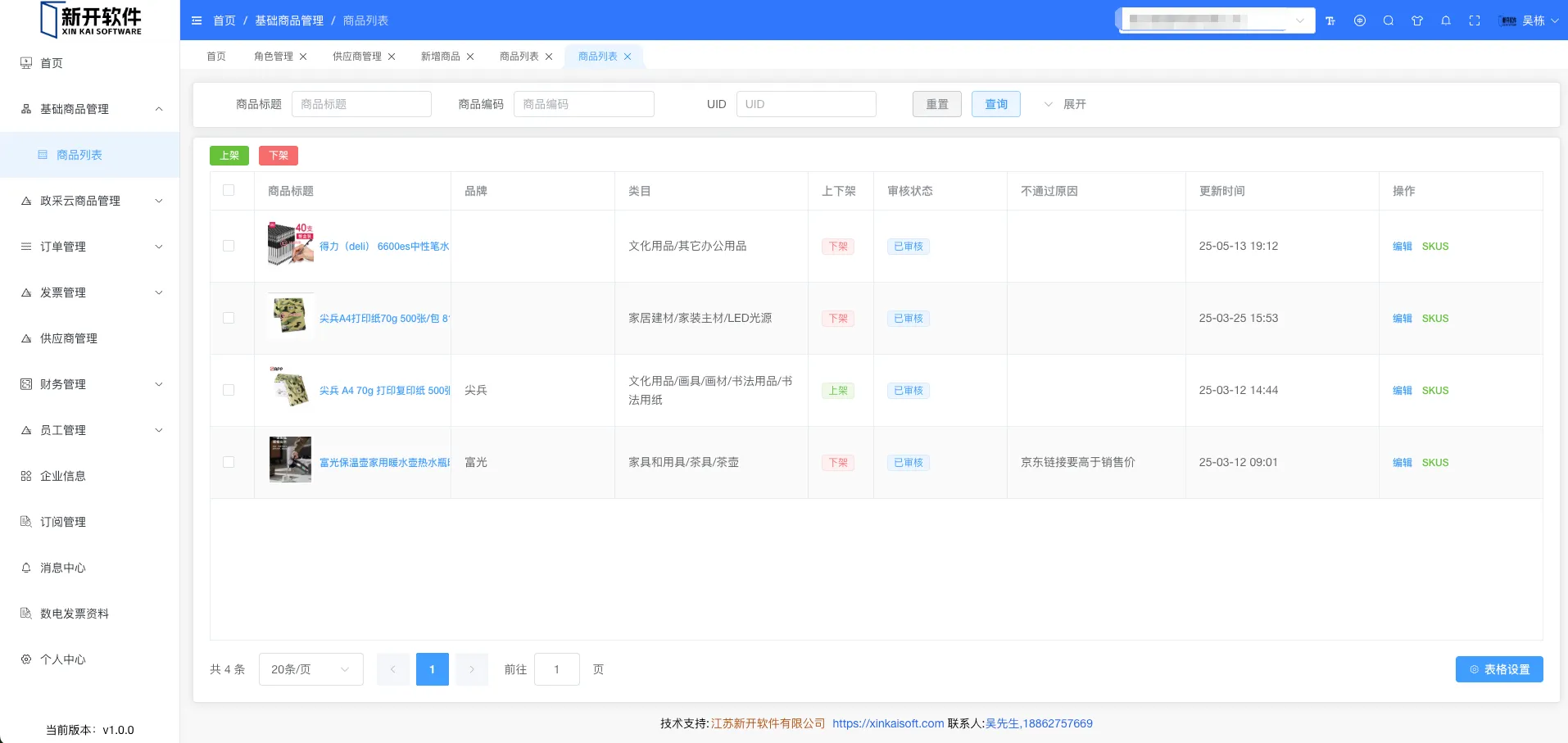1568x743 pixels.
Task: Click the red 下架 batch button
Action: (x=279, y=156)
